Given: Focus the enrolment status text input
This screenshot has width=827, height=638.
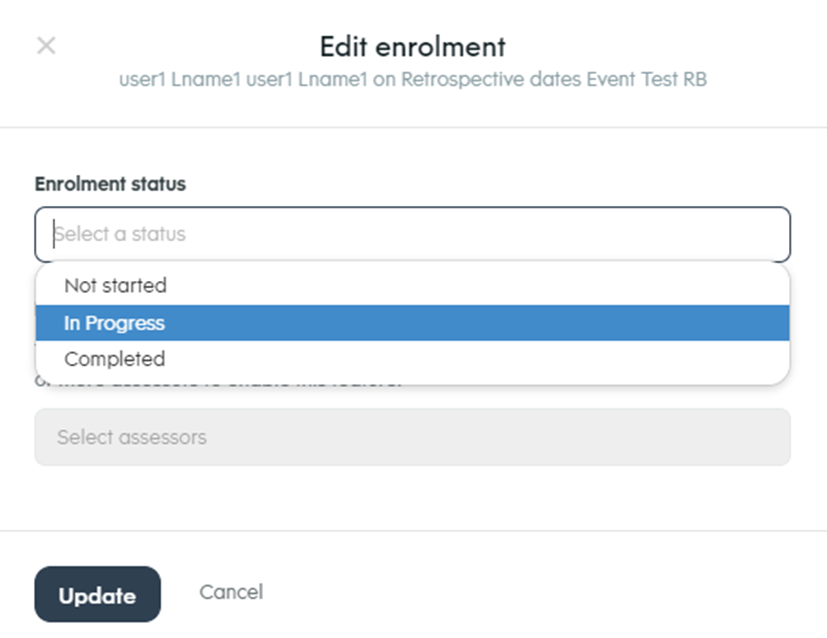Looking at the screenshot, I should pos(412,234).
